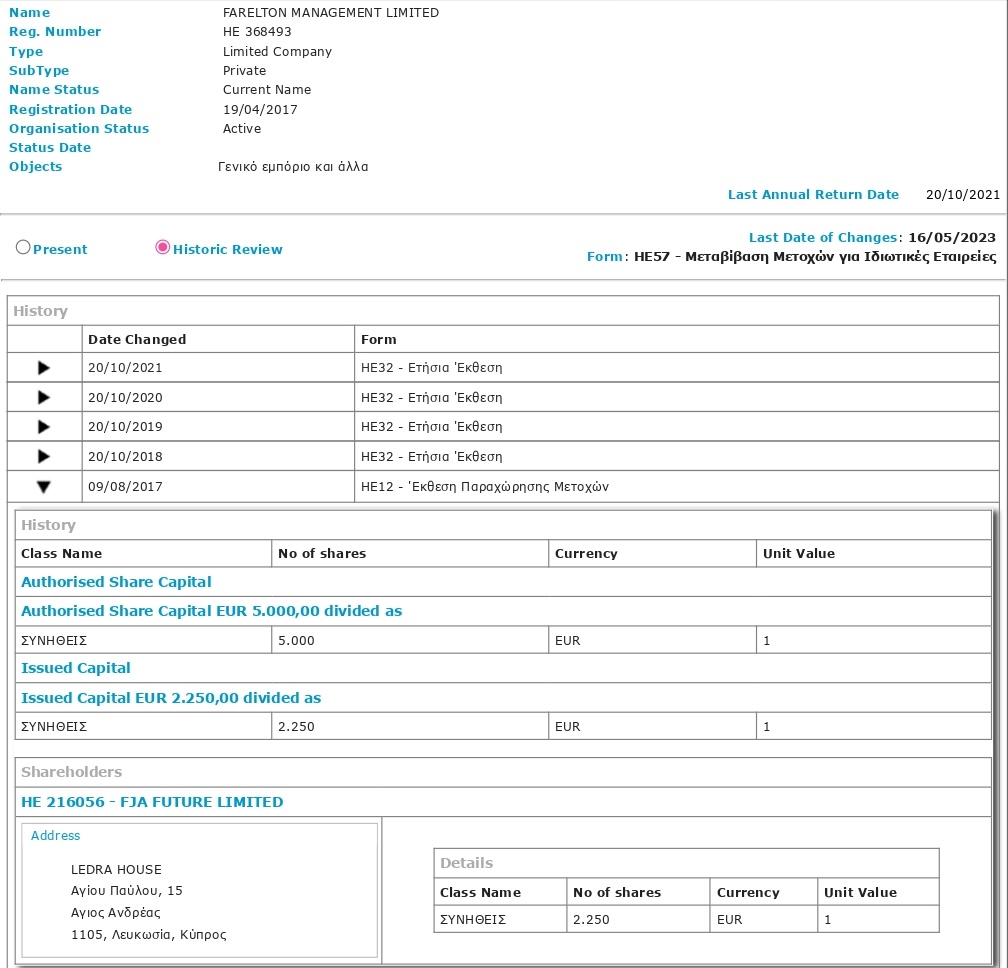
Task: Select the Present radio button
Action: (x=23, y=247)
